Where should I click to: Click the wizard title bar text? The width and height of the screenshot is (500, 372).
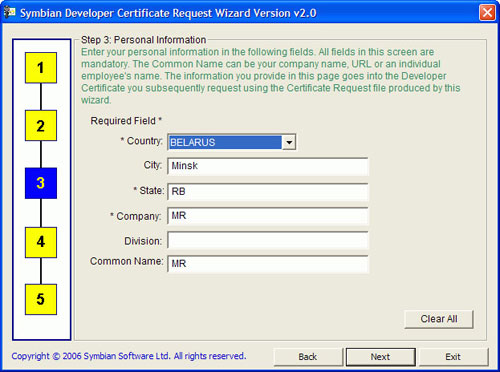pyautogui.click(x=168, y=13)
